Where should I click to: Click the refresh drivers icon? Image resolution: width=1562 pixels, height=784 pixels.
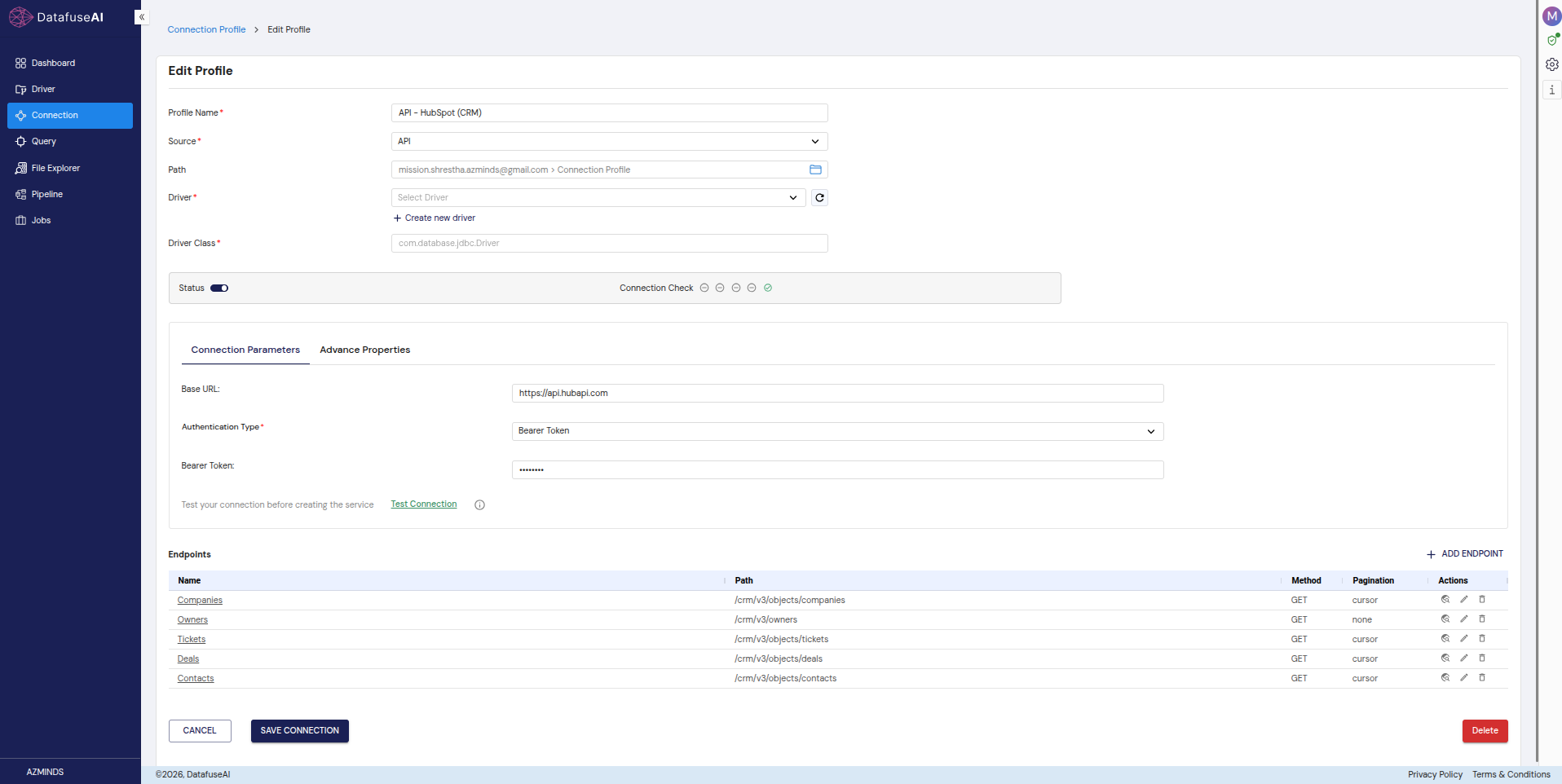point(819,198)
